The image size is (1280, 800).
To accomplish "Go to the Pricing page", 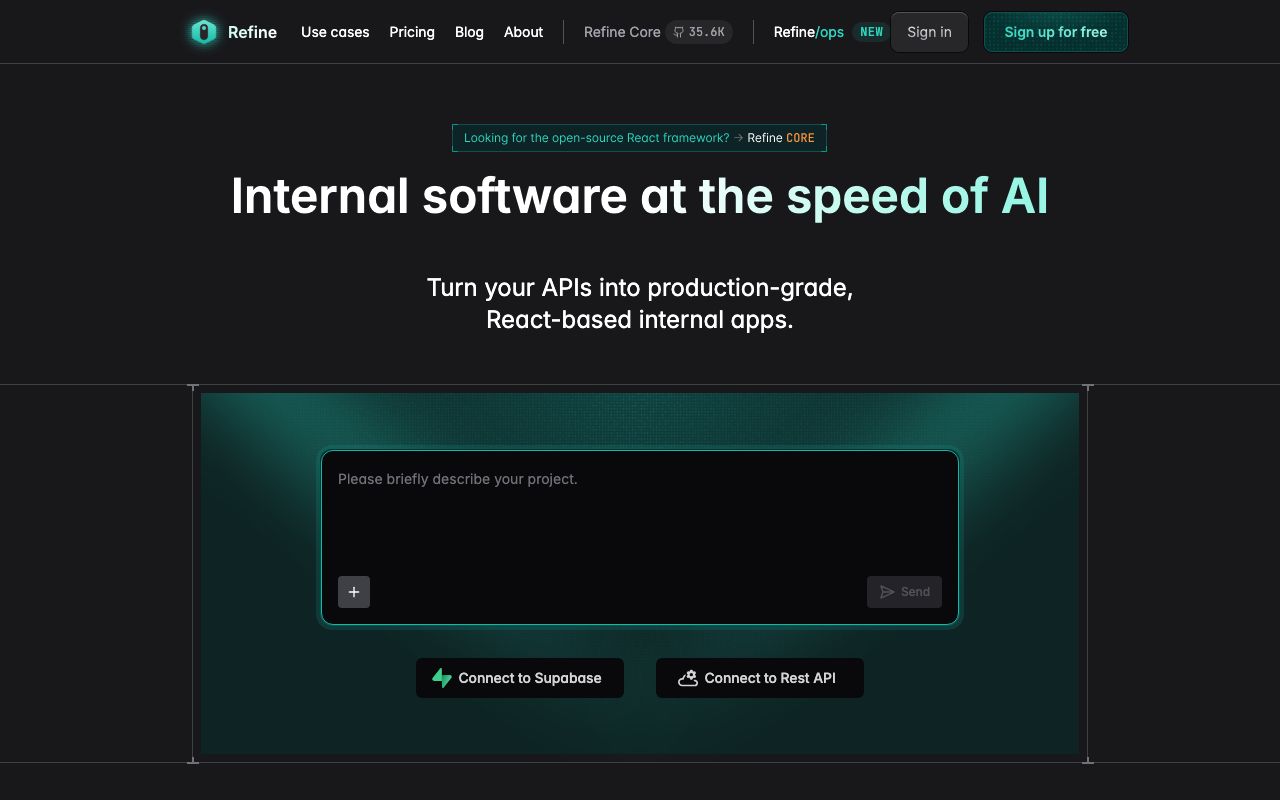I will pos(412,32).
